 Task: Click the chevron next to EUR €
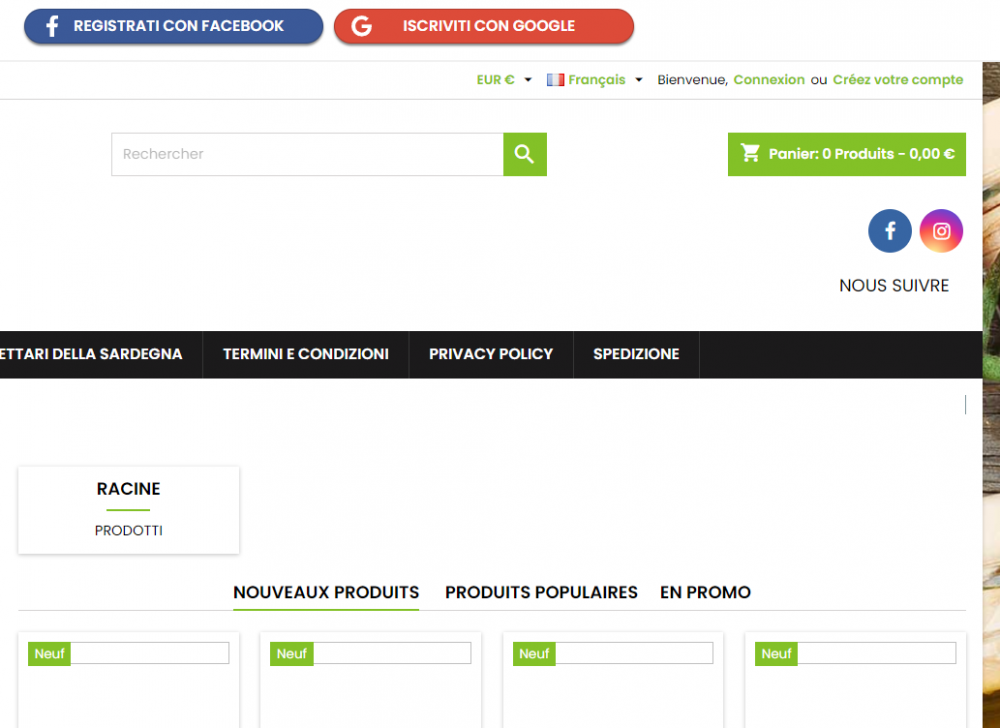pos(527,80)
